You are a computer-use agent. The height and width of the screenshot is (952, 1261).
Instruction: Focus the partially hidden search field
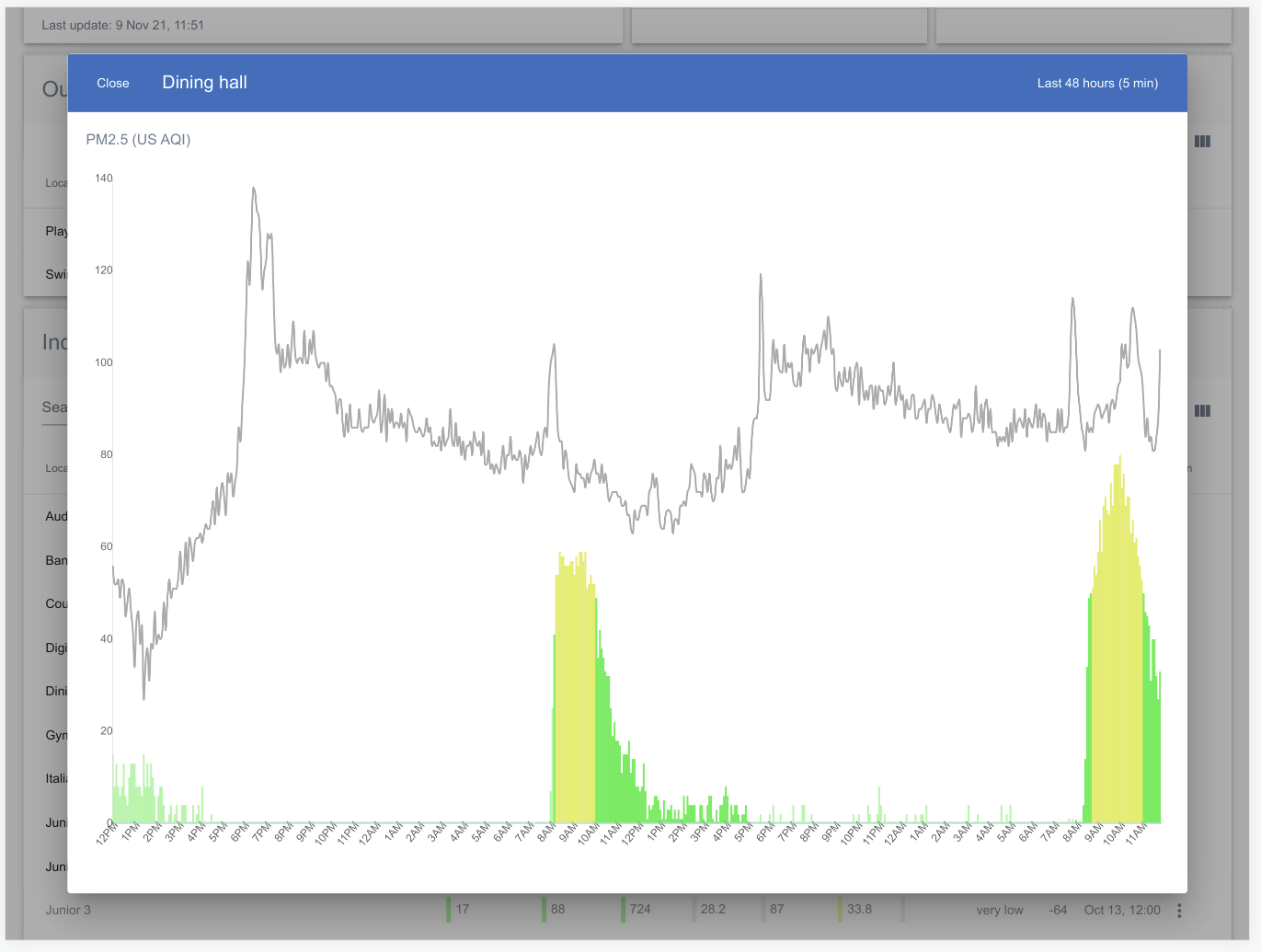pyautogui.click(x=54, y=407)
